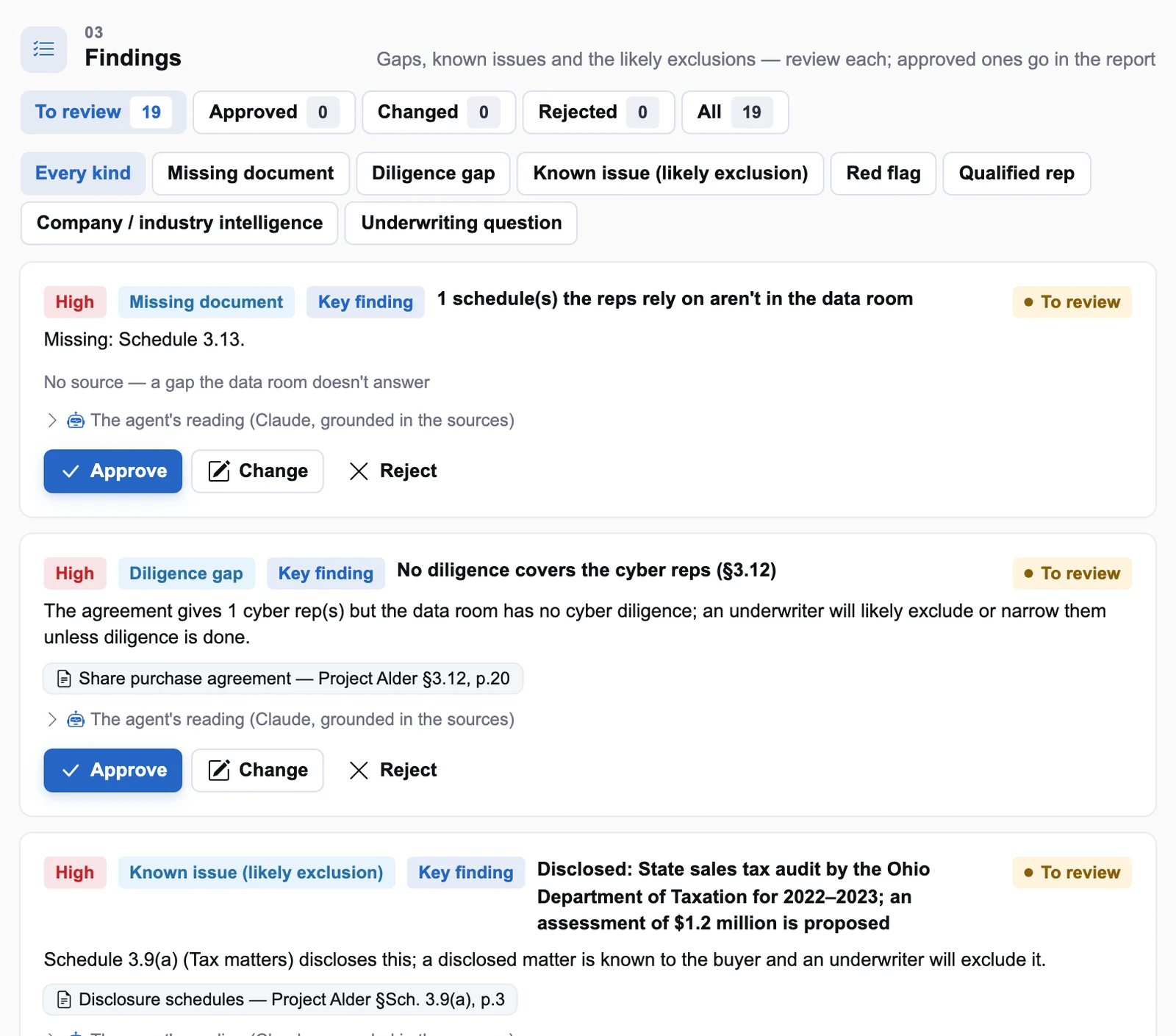Viewport: 1176px width, 1036px height.
Task: Click the document icon on Disclosure schedules source
Action: (65, 1000)
